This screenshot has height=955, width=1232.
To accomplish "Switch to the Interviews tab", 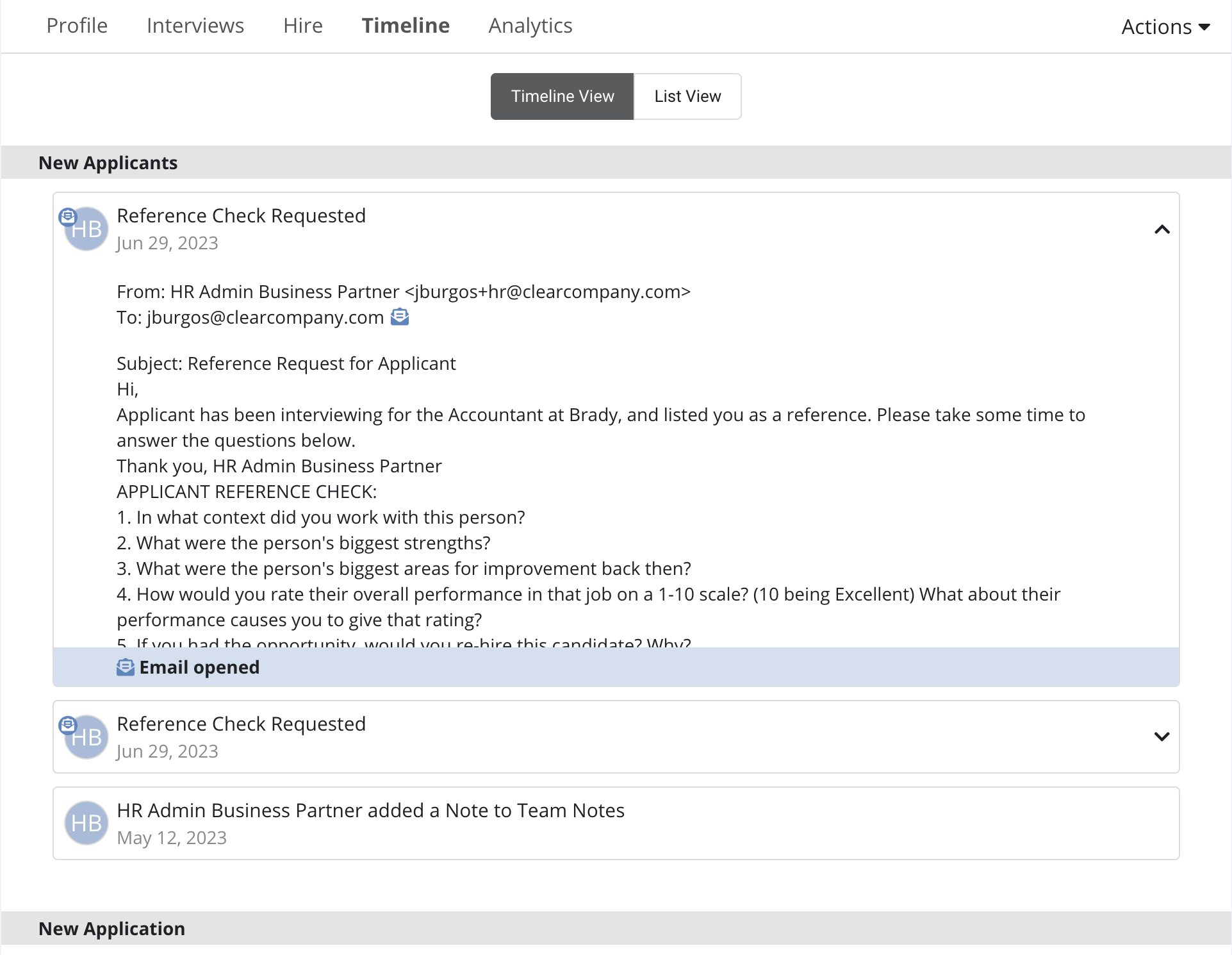I will click(195, 26).
